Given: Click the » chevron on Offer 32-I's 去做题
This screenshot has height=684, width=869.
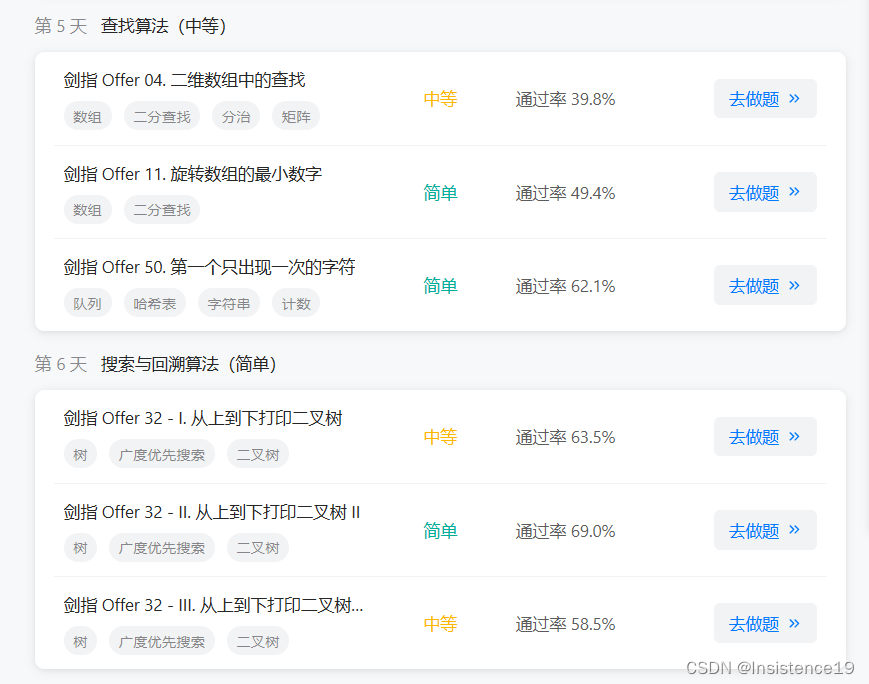Looking at the screenshot, I should (795, 436).
